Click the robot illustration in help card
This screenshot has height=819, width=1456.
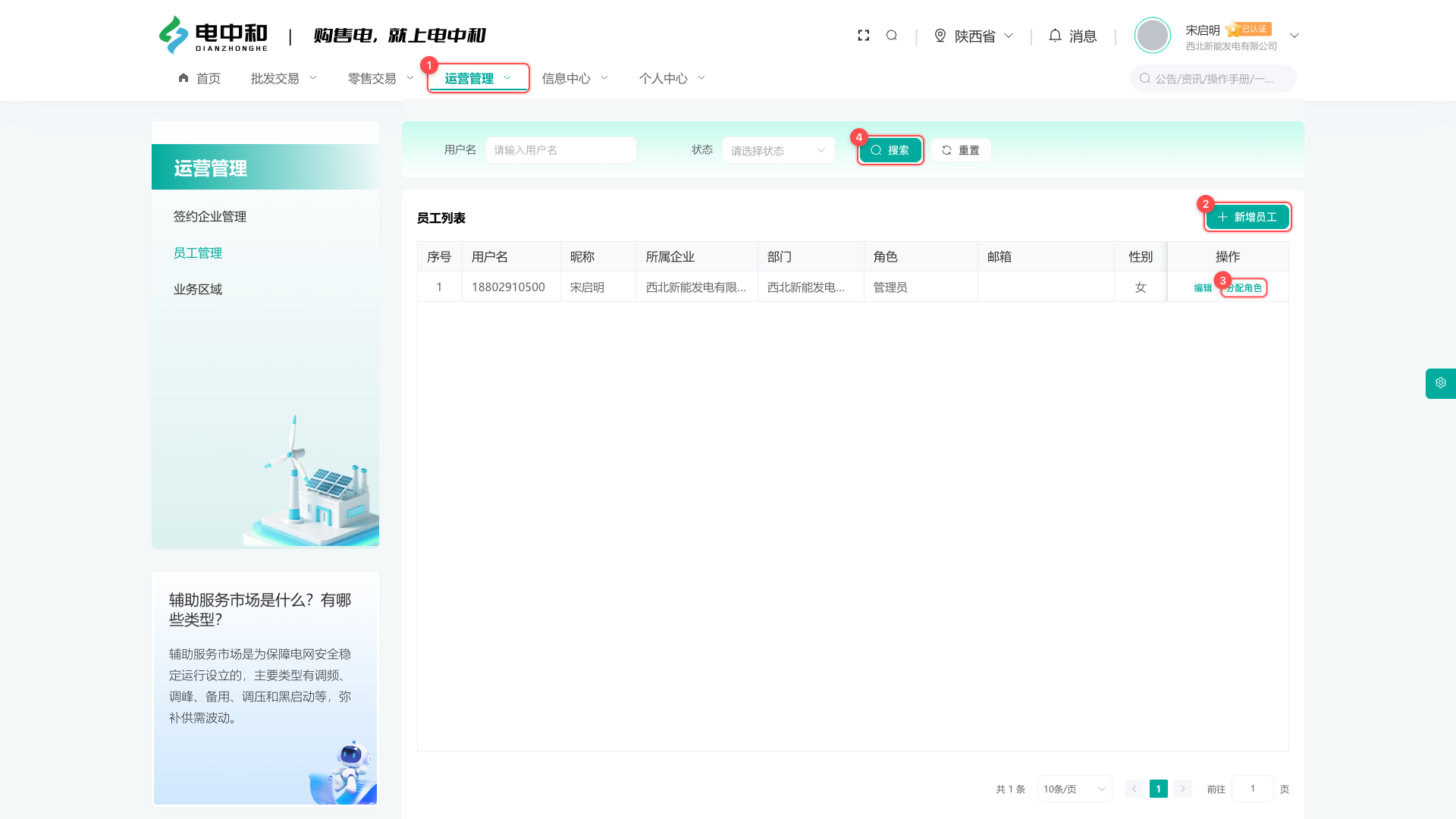(x=344, y=772)
